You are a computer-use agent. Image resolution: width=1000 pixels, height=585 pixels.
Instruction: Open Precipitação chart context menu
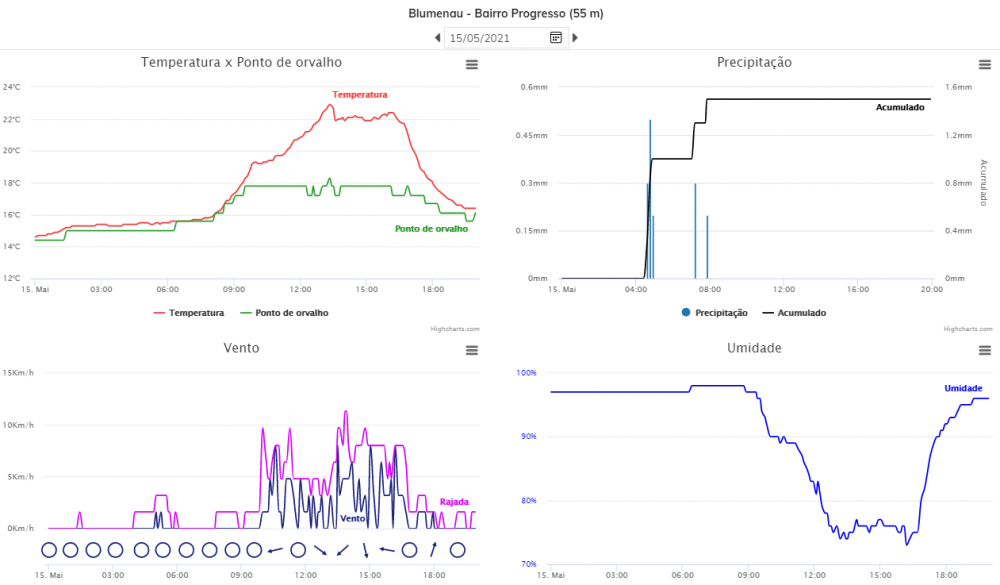tap(985, 65)
